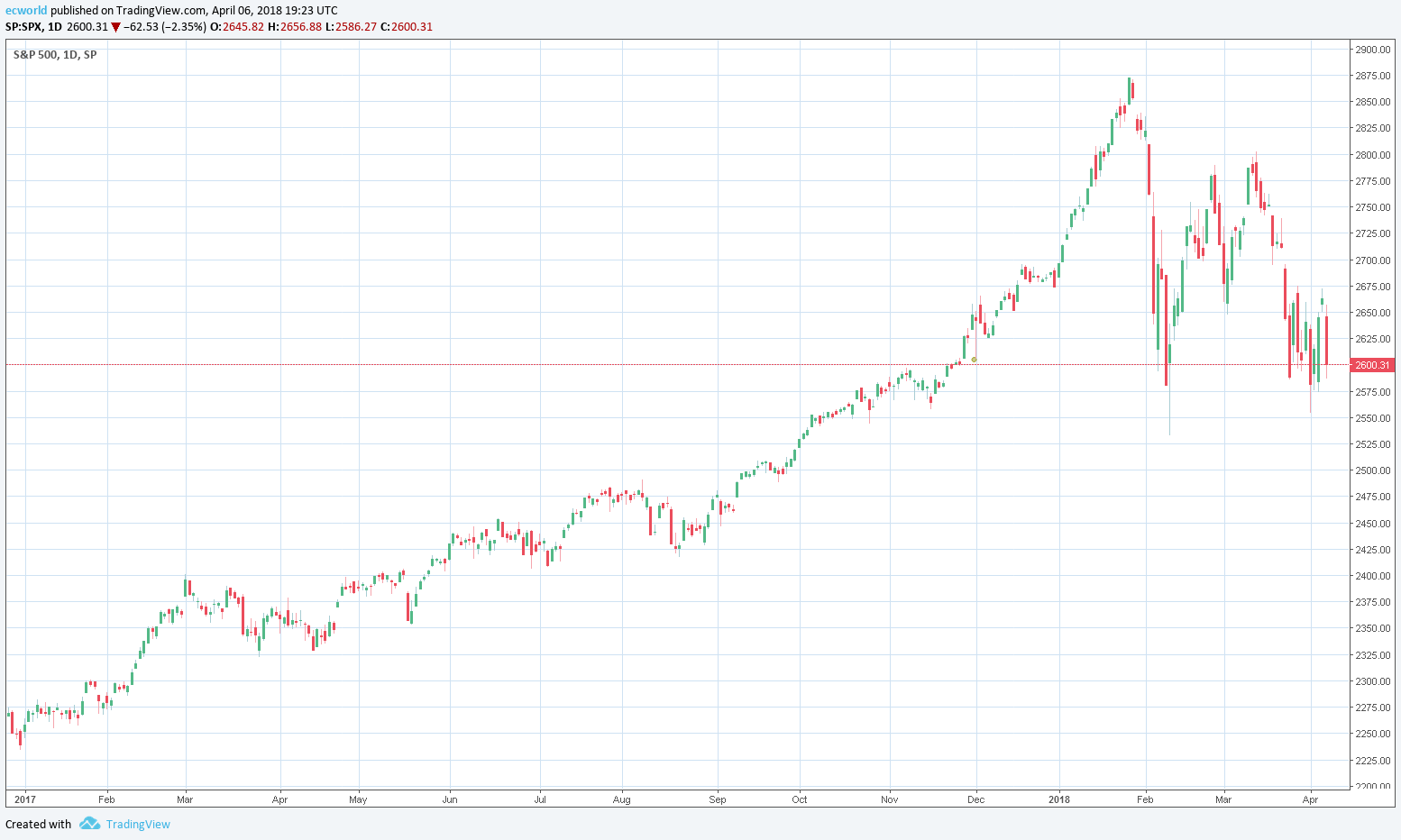1401x840 pixels.
Task: Click the TradingView cloud logo icon
Action: pos(89,824)
